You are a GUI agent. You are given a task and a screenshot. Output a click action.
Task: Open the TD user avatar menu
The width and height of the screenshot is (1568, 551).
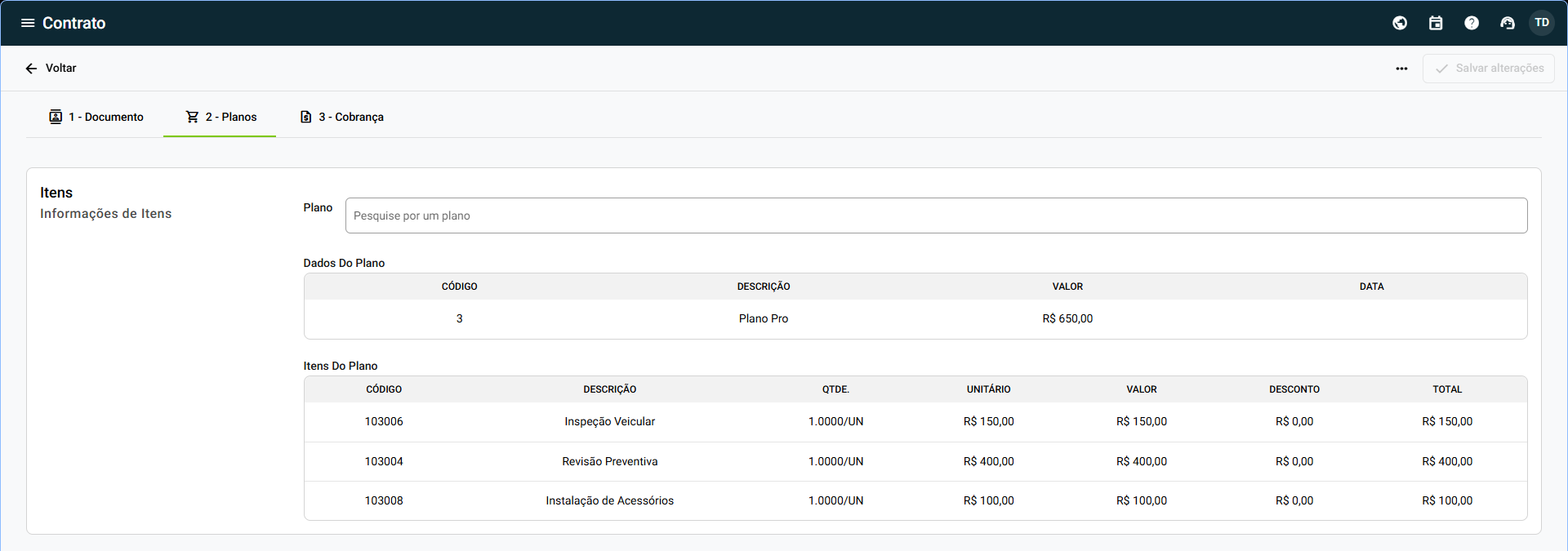tap(1542, 23)
